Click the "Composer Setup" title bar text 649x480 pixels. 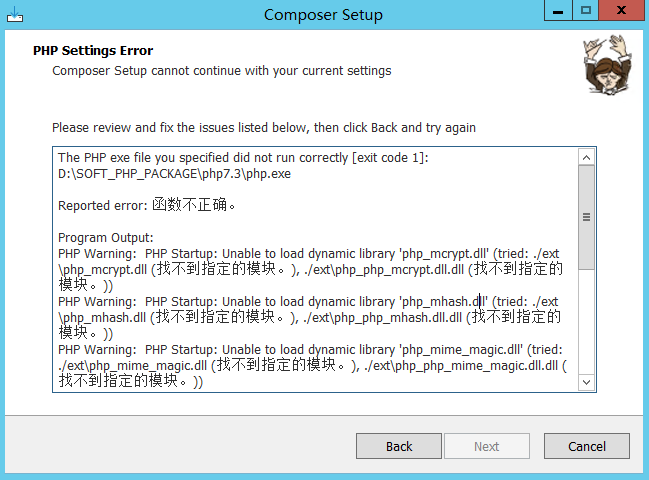pos(323,15)
